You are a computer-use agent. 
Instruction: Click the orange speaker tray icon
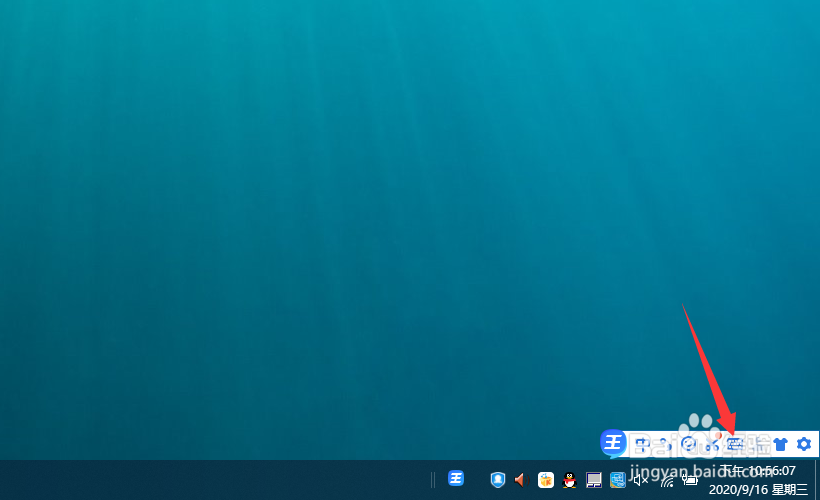tap(521, 480)
